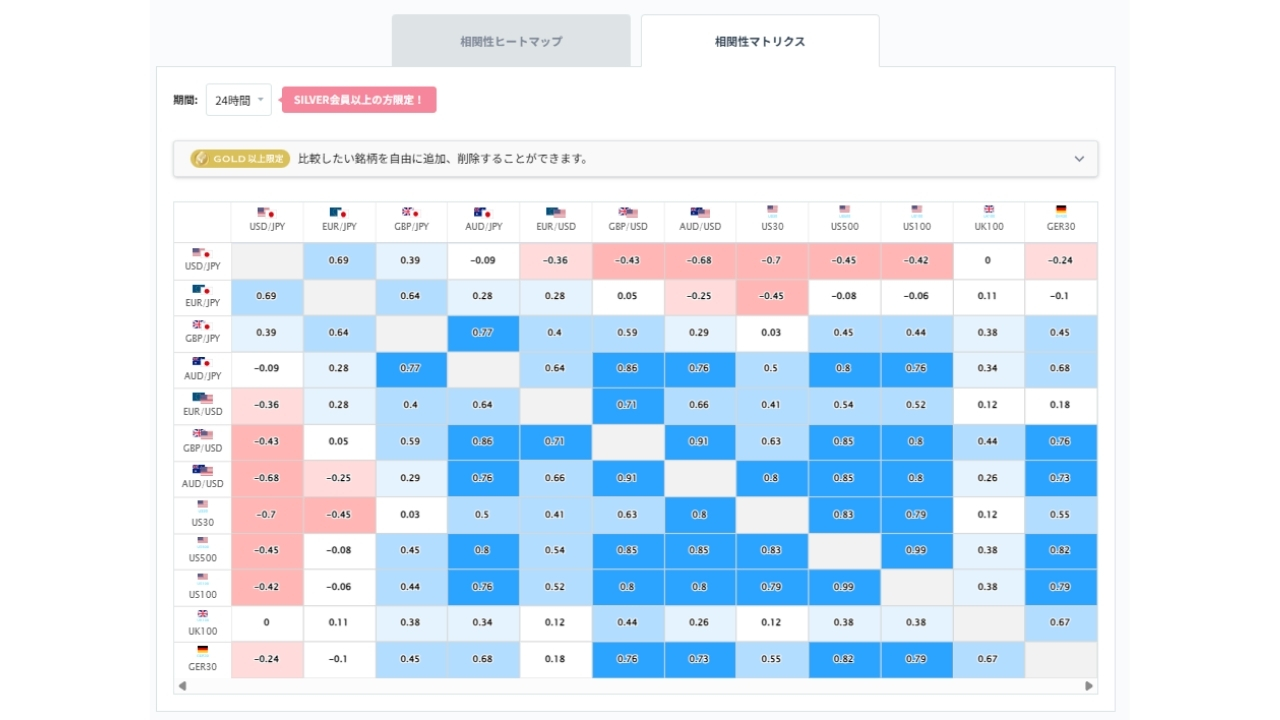
Task: Click the AUD/USD flag icon in column header
Action: [700, 212]
